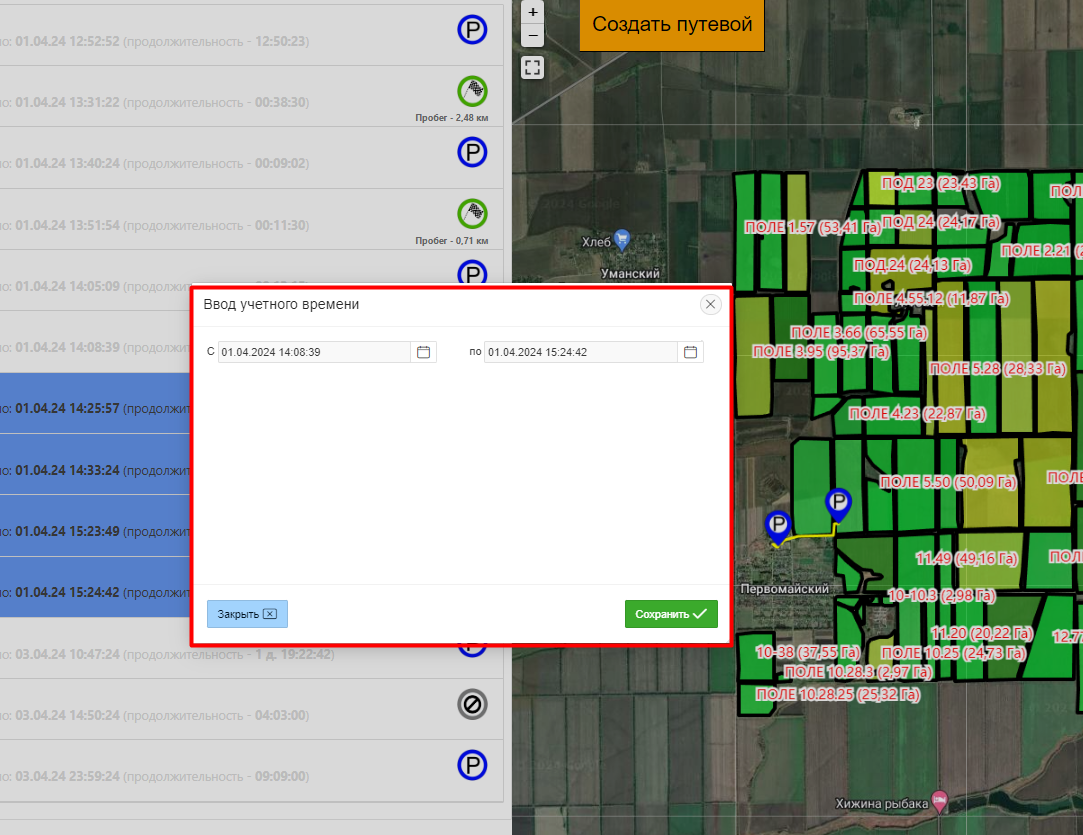Toggle fullscreen map view
1083x835 pixels.
point(533,68)
